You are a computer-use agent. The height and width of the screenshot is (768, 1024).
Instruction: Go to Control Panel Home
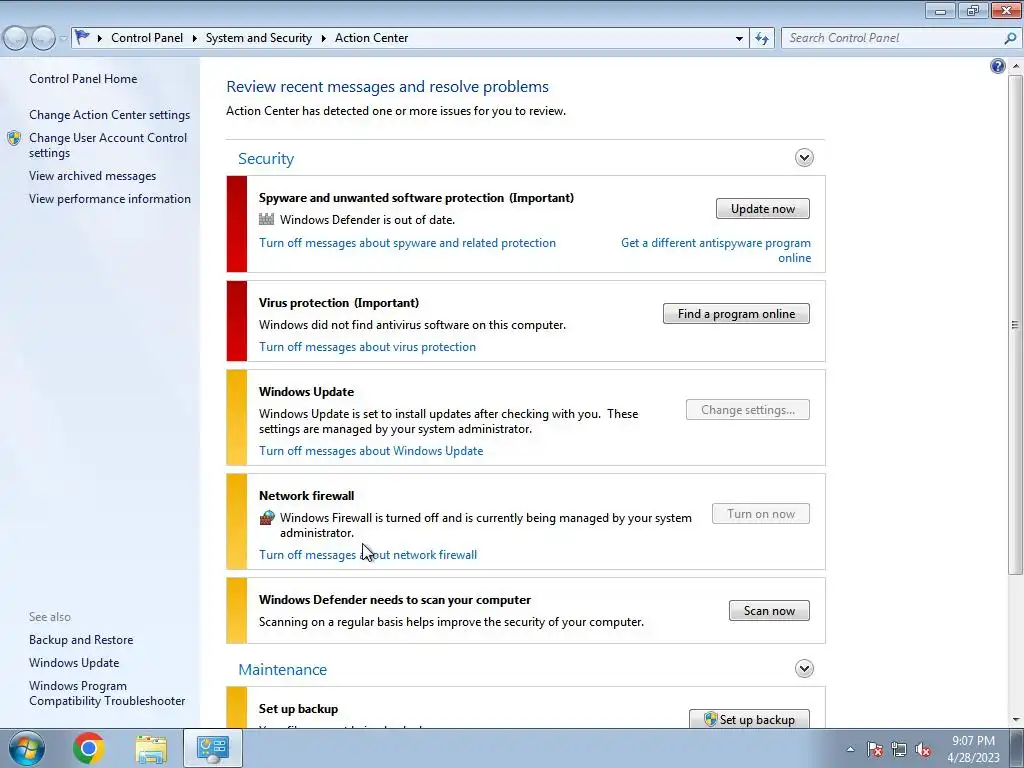tap(83, 78)
